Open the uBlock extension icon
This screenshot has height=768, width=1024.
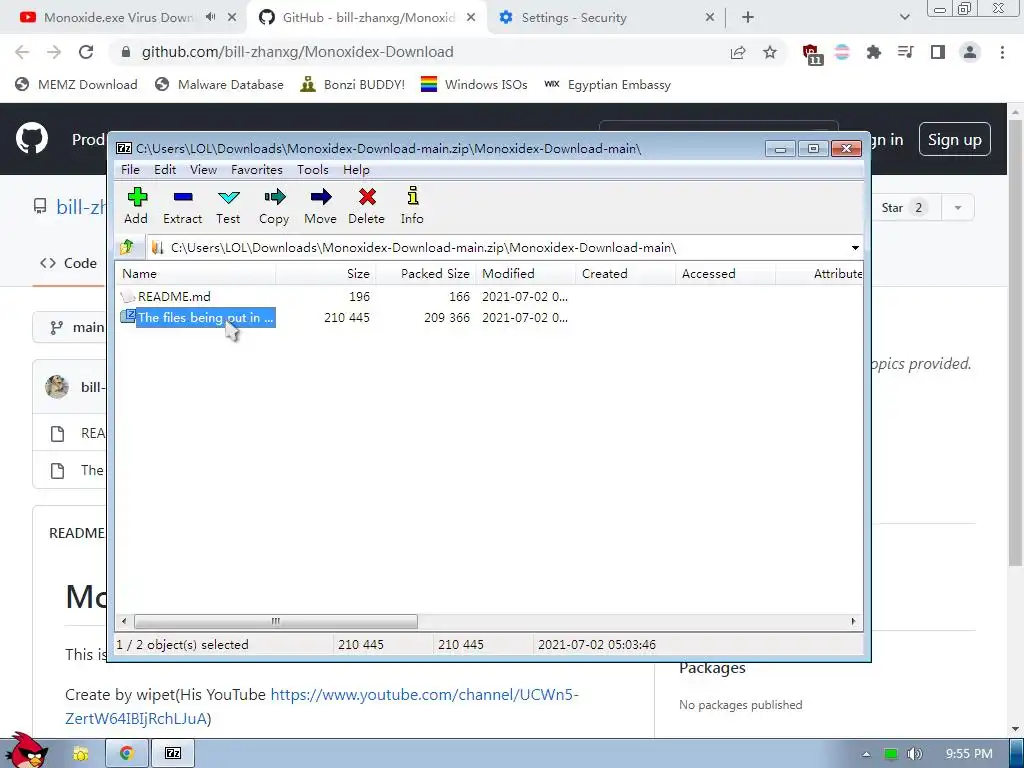coord(812,54)
